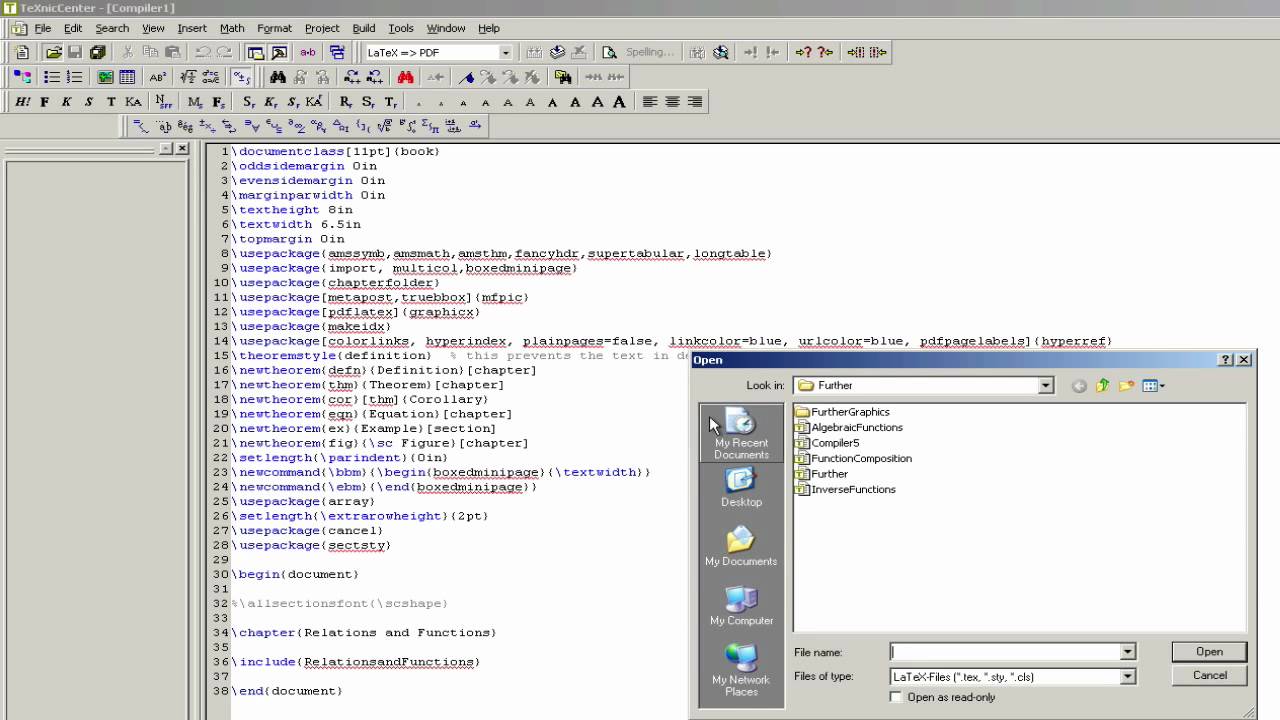Screen dimensions: 1280x720
Task: Click the insert bulleted list icon
Action: coord(52,77)
